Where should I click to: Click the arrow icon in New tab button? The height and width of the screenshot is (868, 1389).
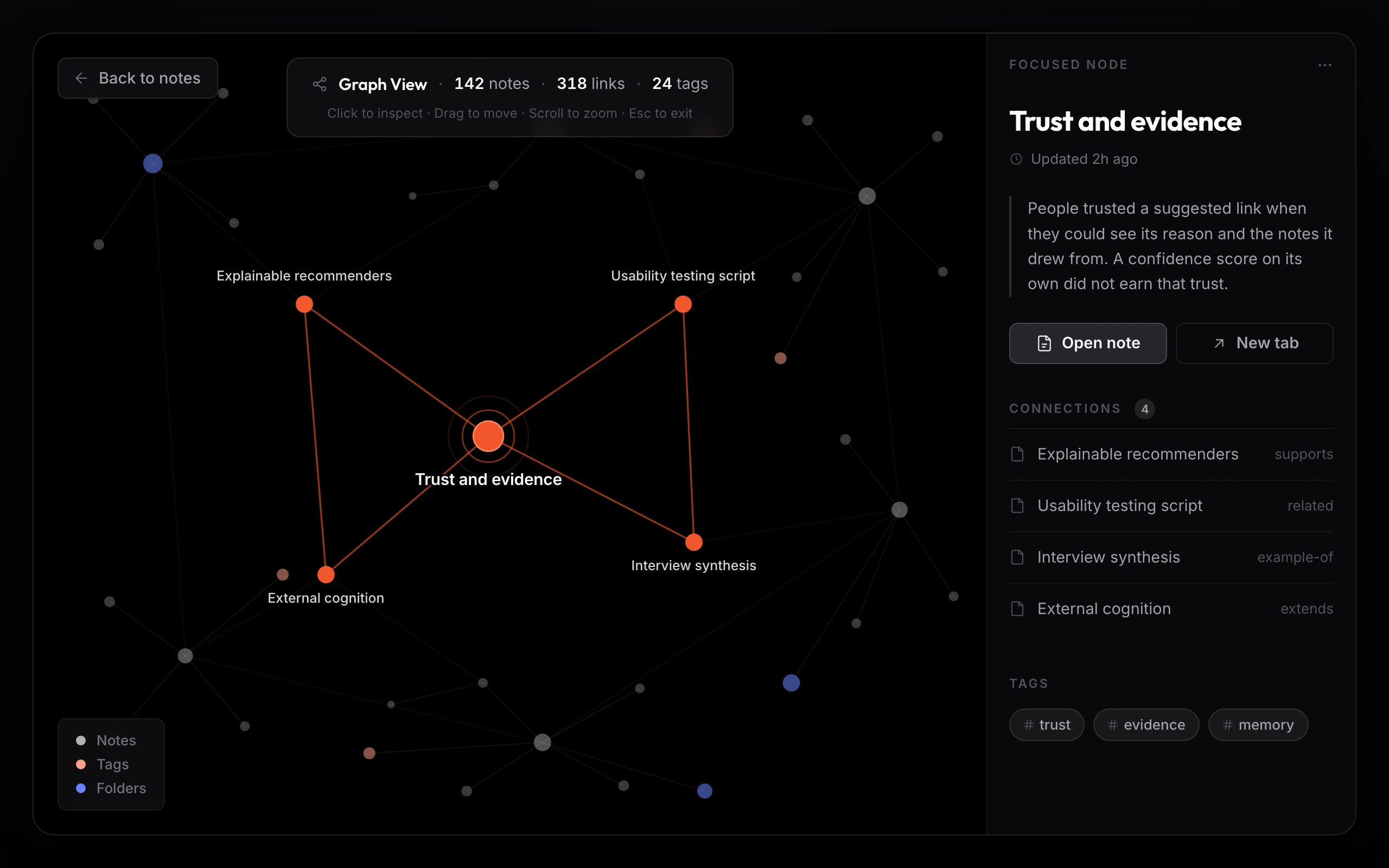[1219, 343]
